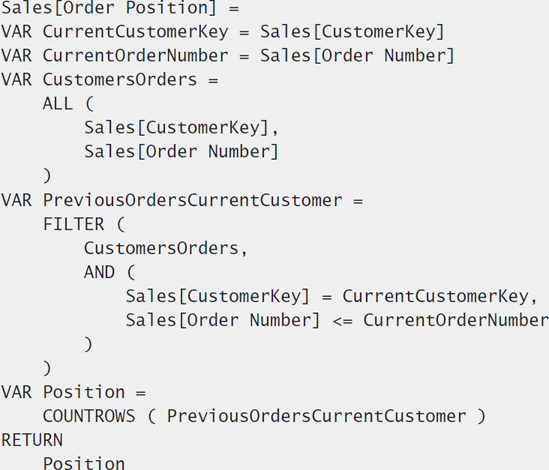Click the <= operator in Order Number comparison
The width and height of the screenshot is (549, 470).
click(x=342, y=321)
